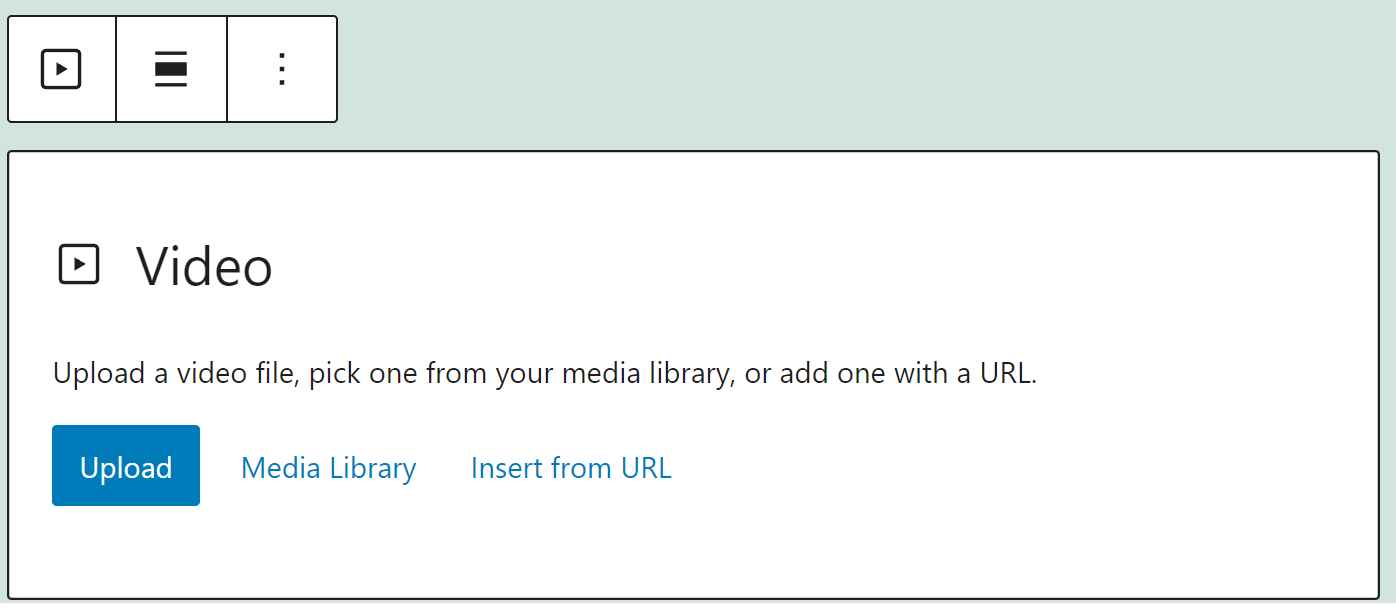Image resolution: width=1396 pixels, height=613 pixels.
Task: Add a video with the Insert from URL link
Action: pyautogui.click(x=571, y=467)
